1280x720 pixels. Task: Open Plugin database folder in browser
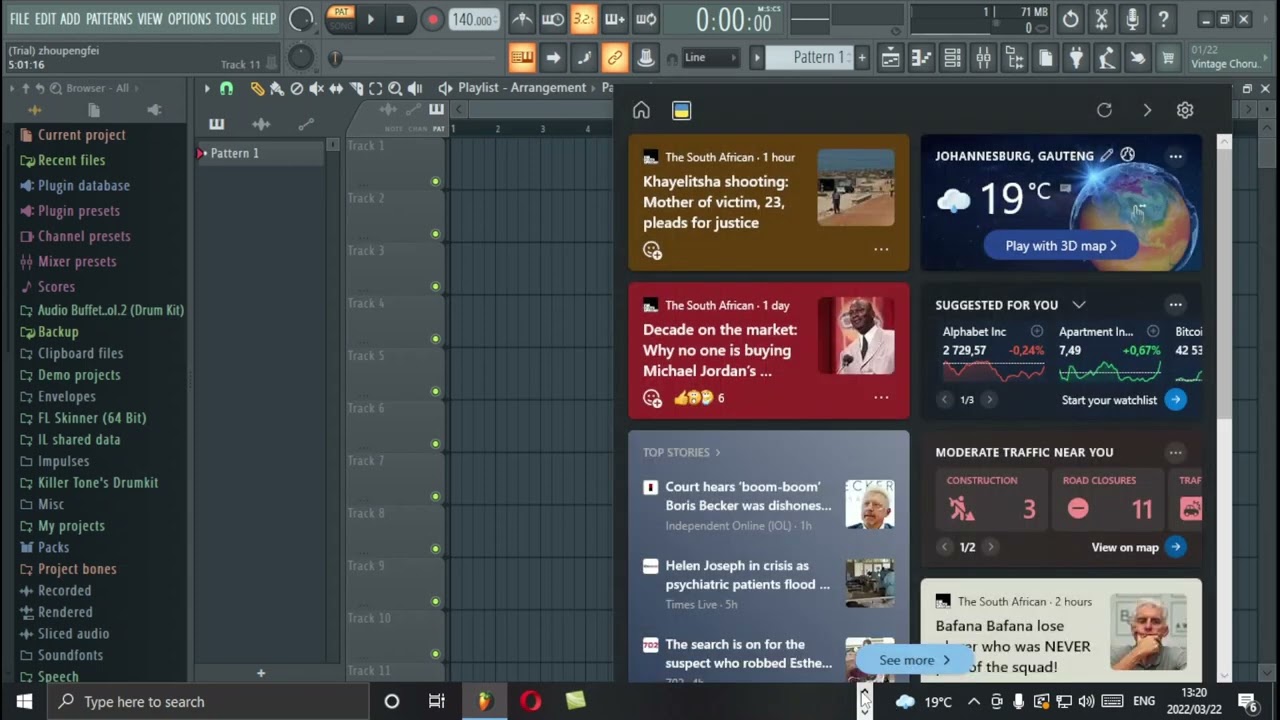pos(84,185)
